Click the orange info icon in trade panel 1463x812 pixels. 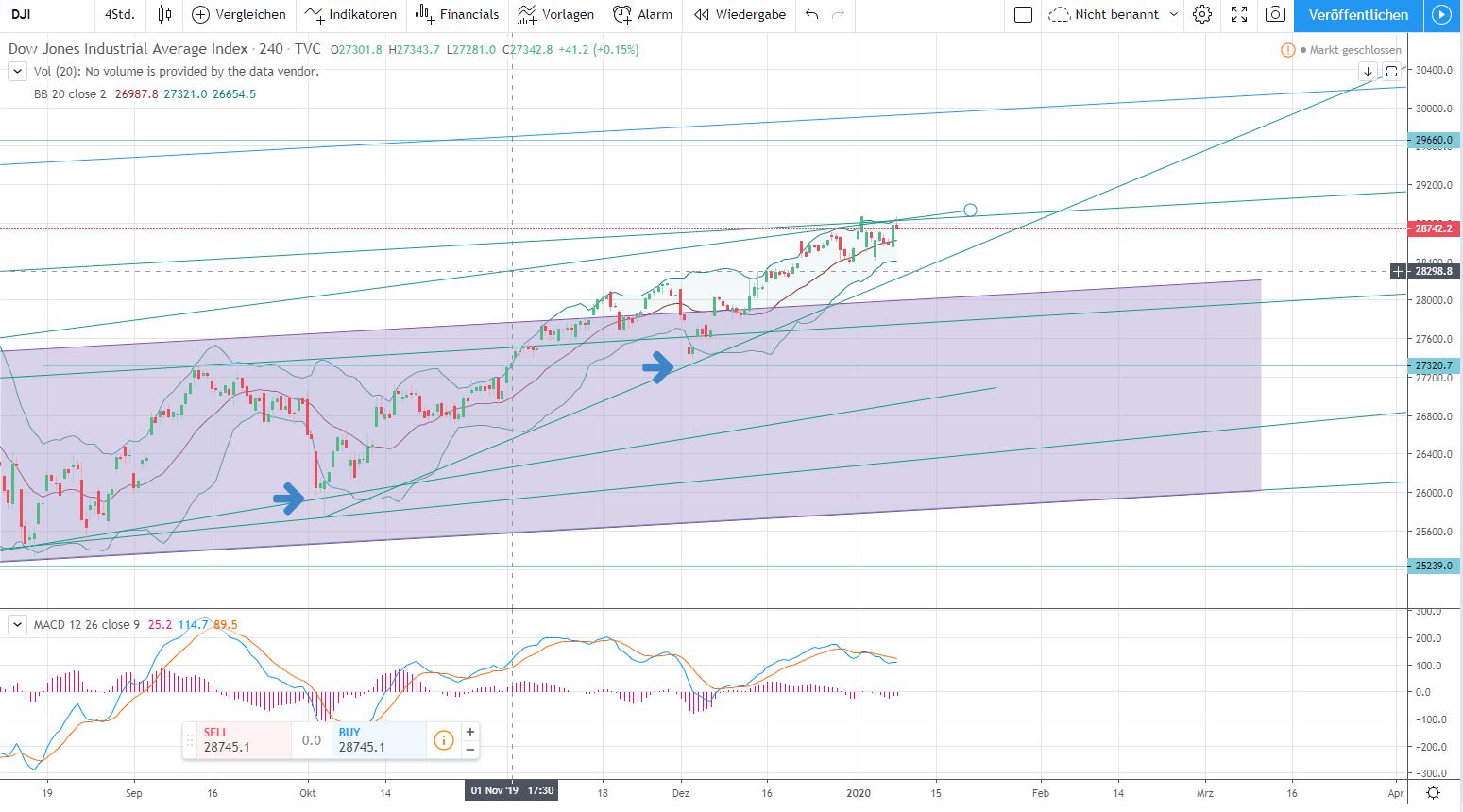tap(443, 740)
